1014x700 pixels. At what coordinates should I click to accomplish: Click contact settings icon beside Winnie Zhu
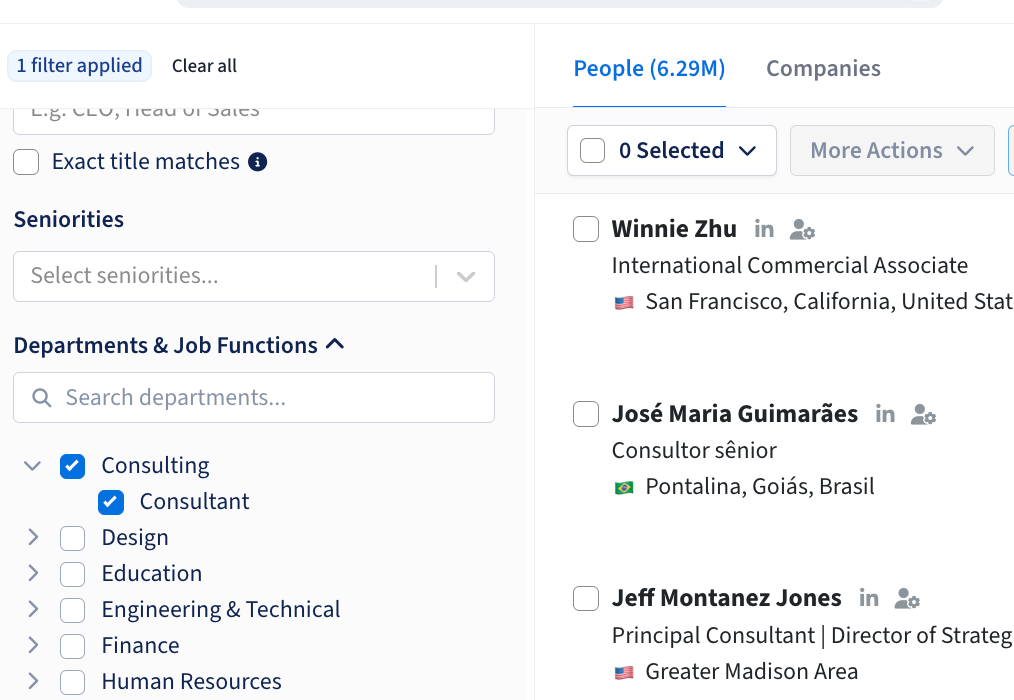coord(802,230)
